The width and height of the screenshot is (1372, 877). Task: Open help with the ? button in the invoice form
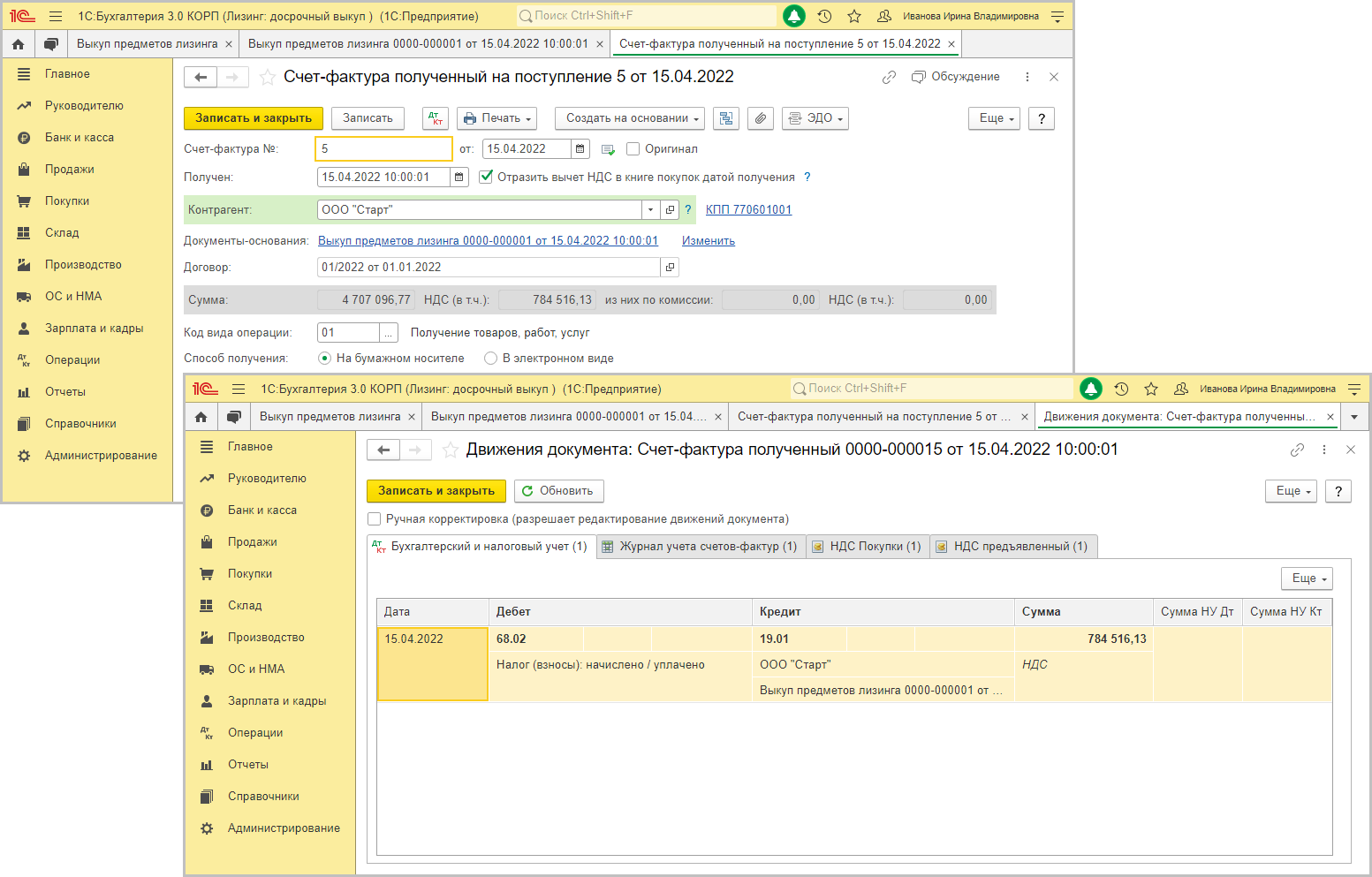[x=1042, y=118]
